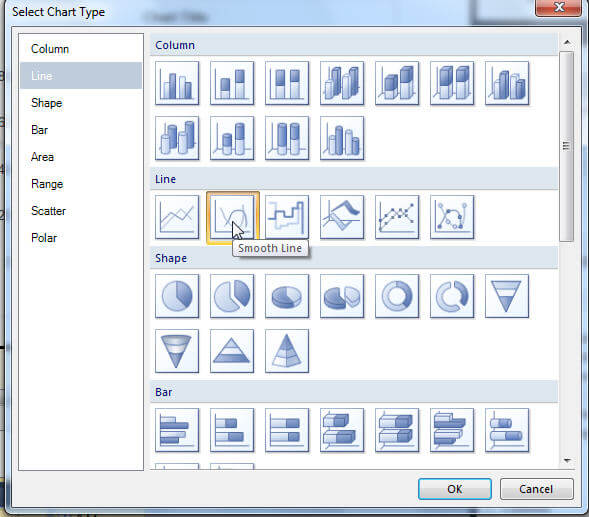Select the 3-D Column chart at row end
Viewport: 589px width, 517px height.
507,83
